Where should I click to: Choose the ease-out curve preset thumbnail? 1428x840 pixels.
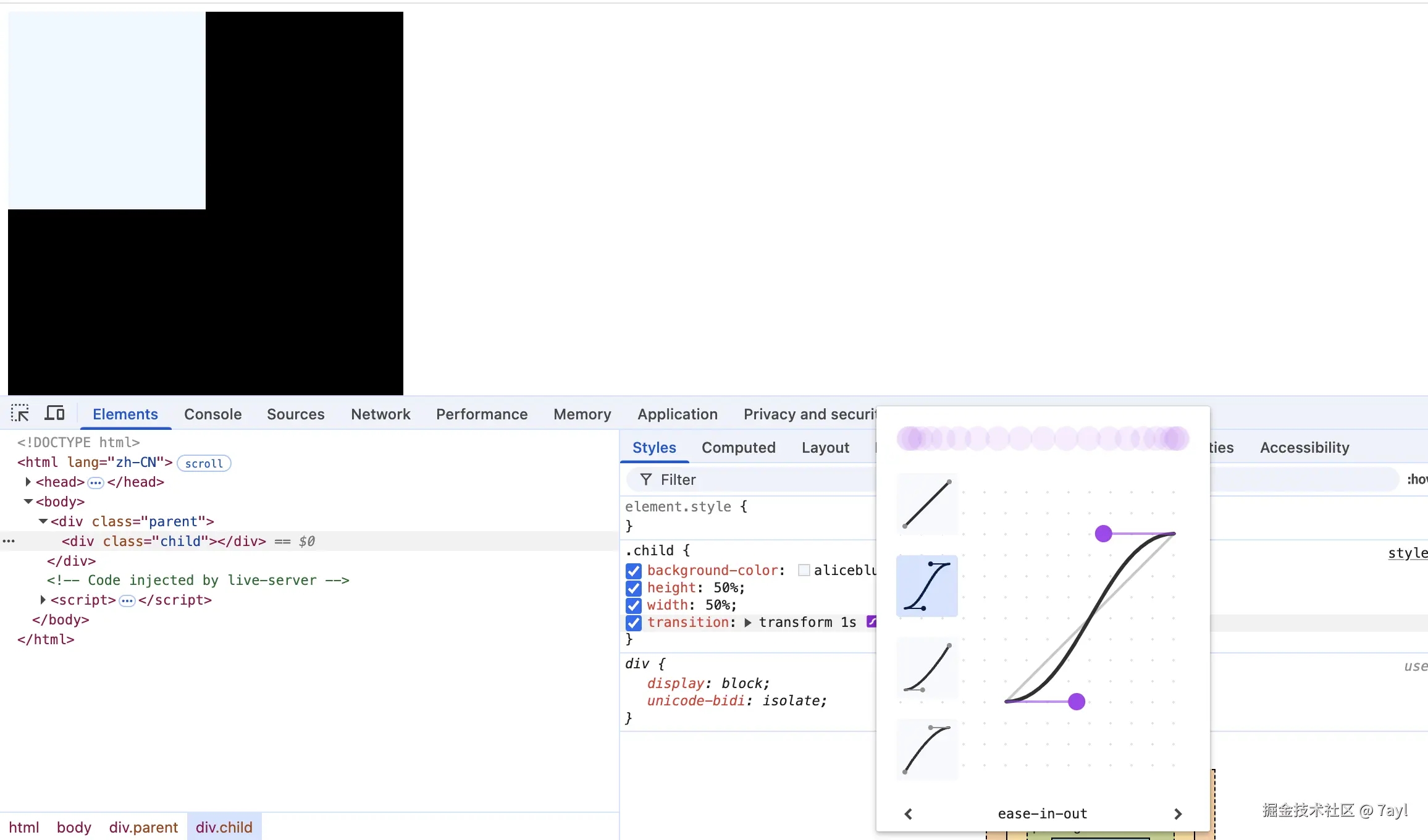(926, 750)
